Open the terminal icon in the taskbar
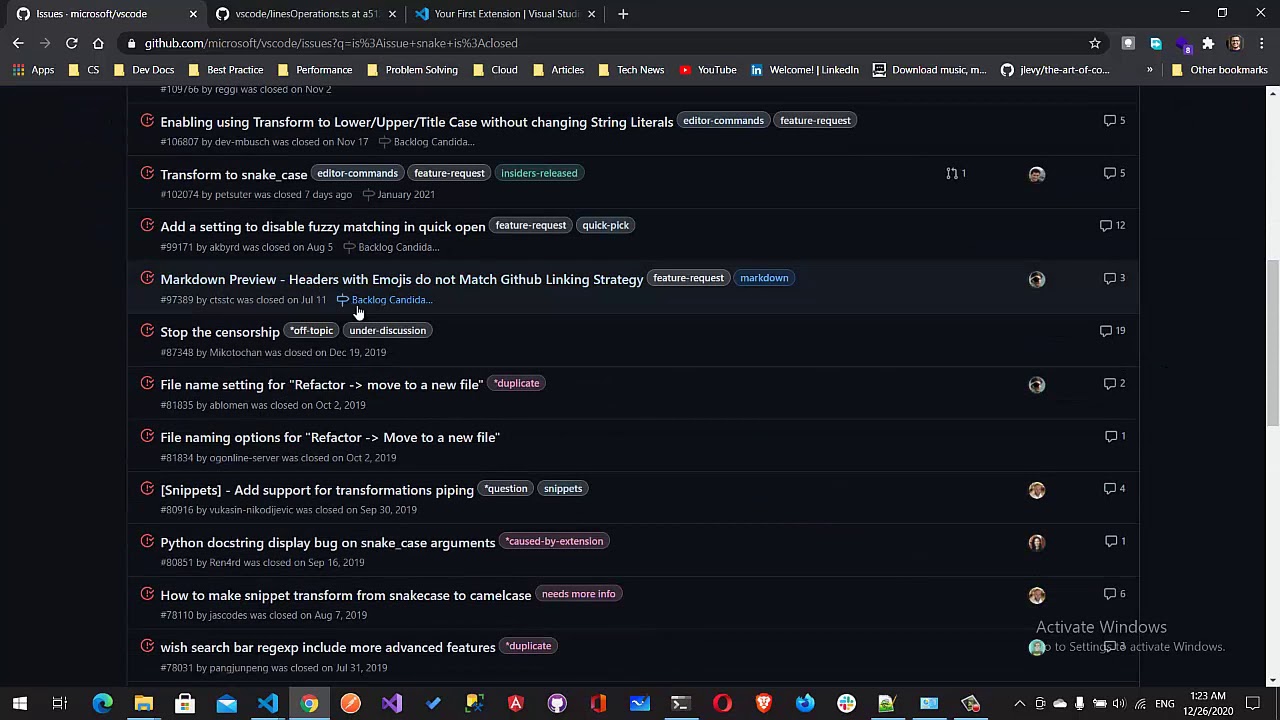 coord(681,704)
